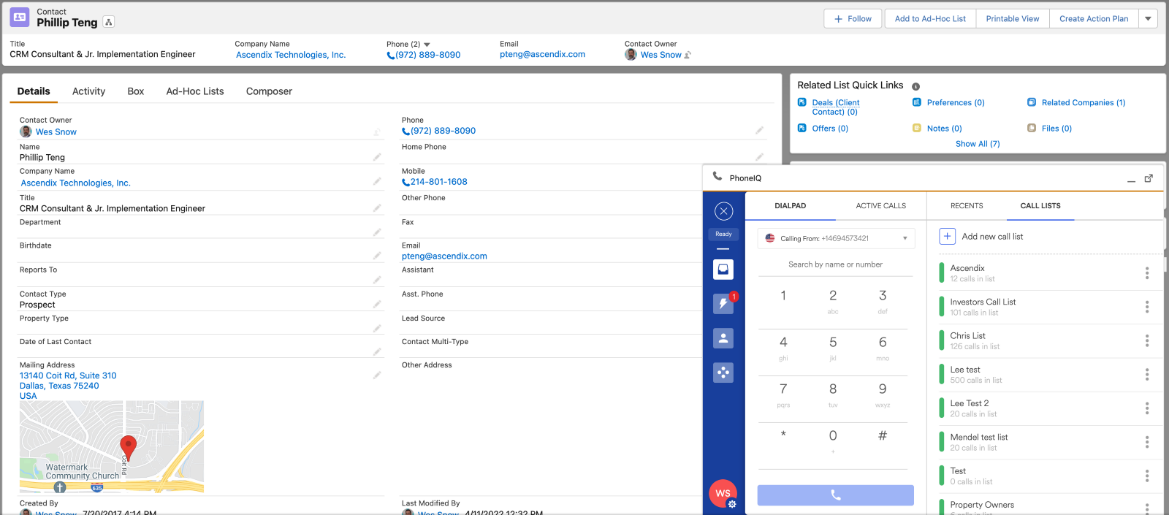1169x515 pixels.
Task: Click the round X icon above Ready status
Action: [x=724, y=211]
